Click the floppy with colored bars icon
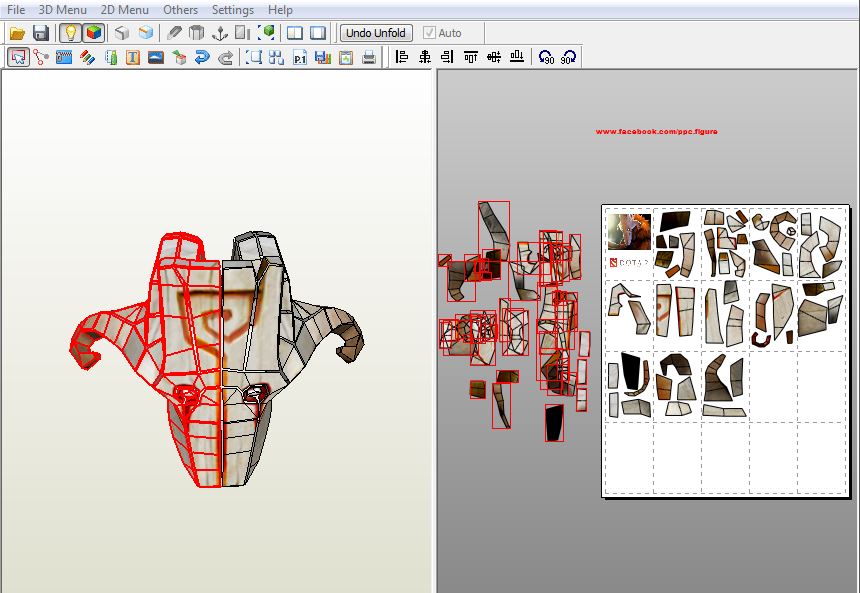The height and width of the screenshot is (593, 860). pyautogui.click(x=322, y=57)
